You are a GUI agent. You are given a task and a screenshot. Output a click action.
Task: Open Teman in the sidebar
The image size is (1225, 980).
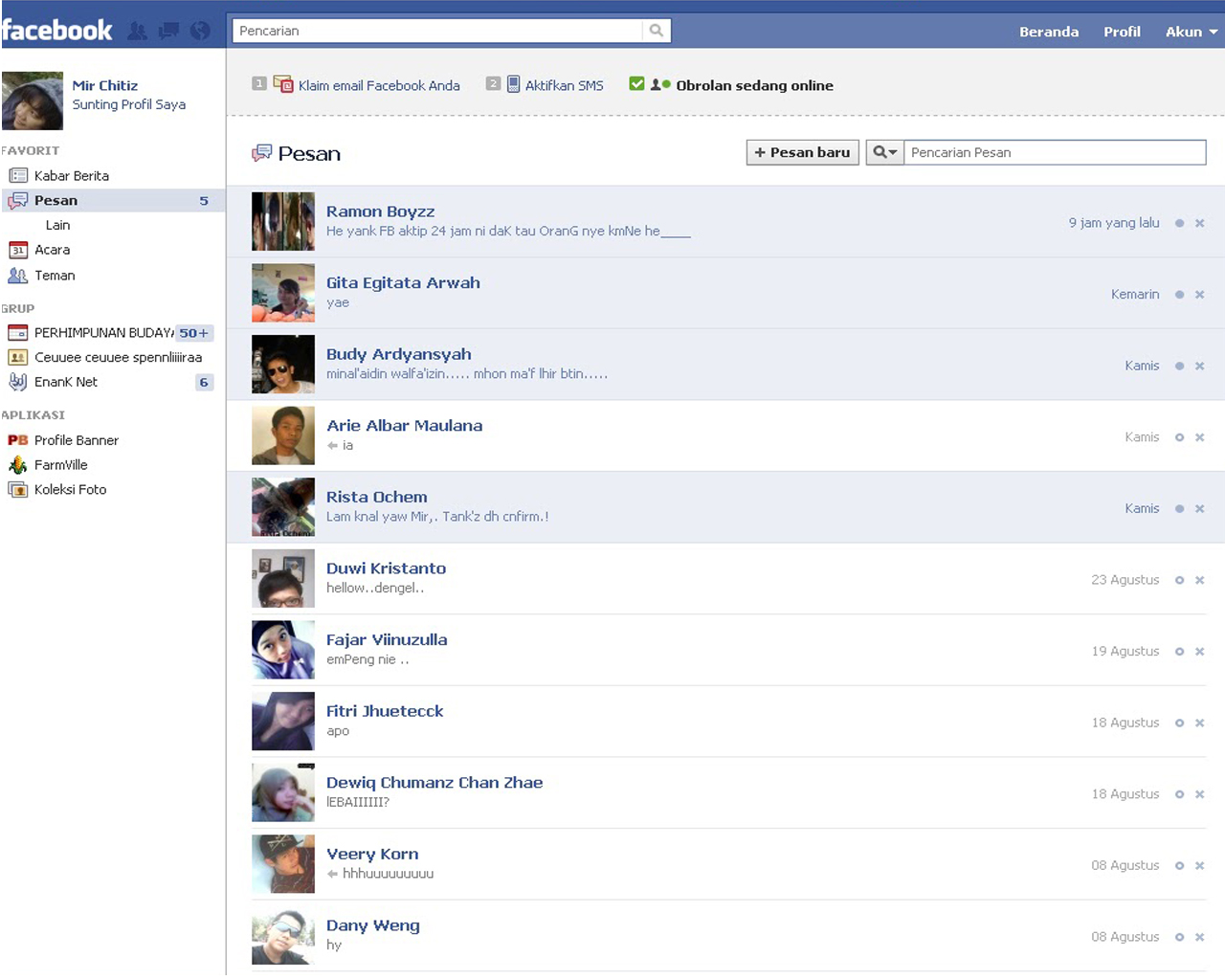55,276
